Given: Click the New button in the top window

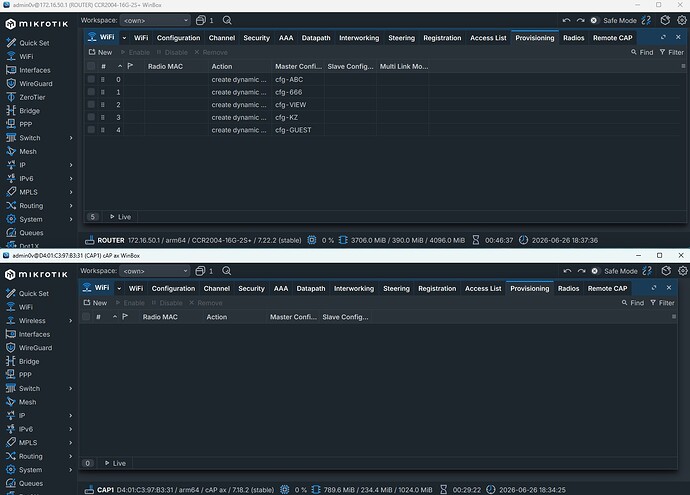Looking at the screenshot, I should (x=100, y=52).
